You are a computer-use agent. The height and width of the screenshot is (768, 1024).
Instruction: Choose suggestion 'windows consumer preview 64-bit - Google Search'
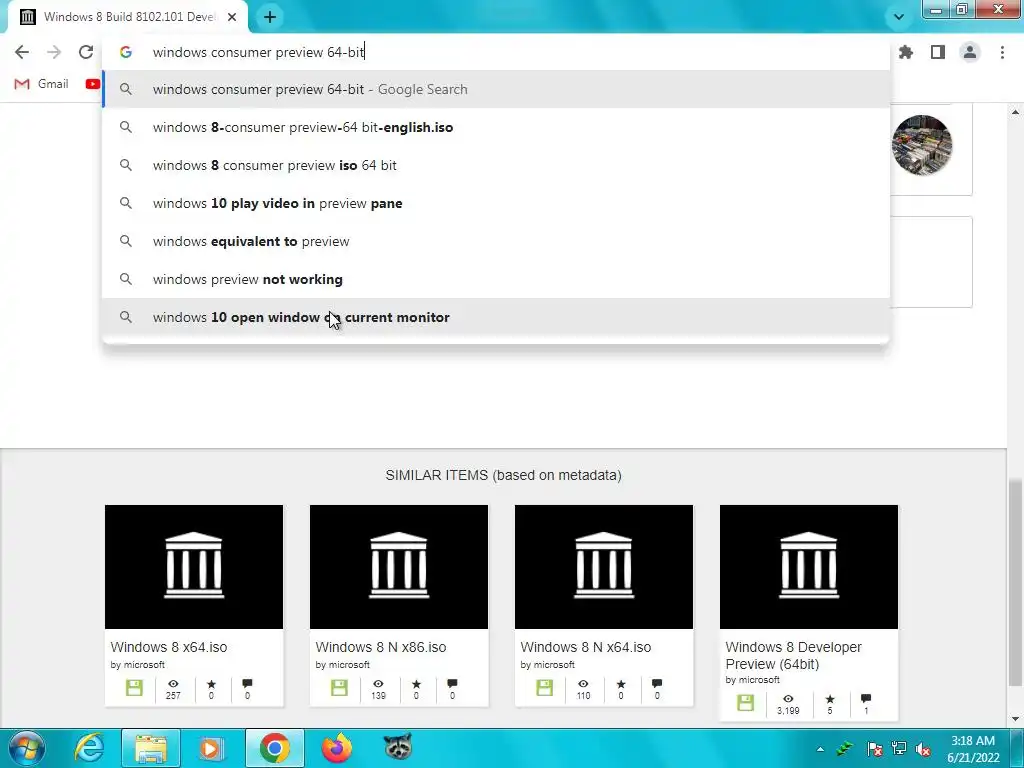(x=496, y=89)
